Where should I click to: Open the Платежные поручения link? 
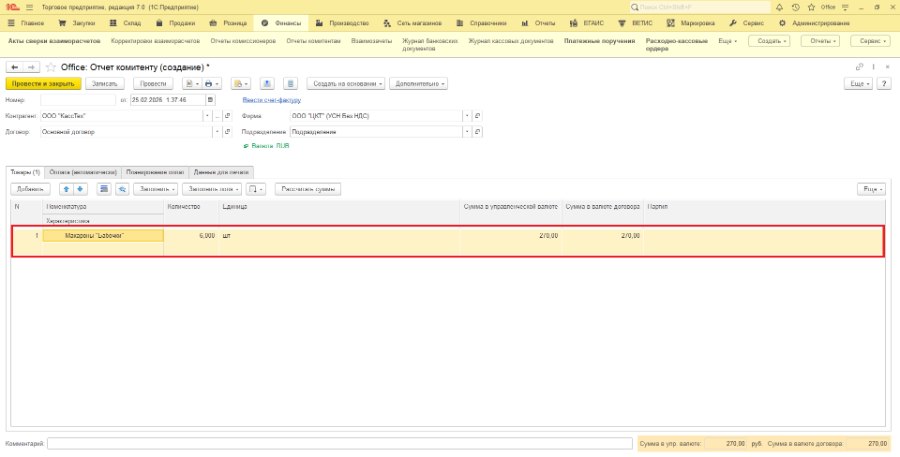pyautogui.click(x=600, y=41)
